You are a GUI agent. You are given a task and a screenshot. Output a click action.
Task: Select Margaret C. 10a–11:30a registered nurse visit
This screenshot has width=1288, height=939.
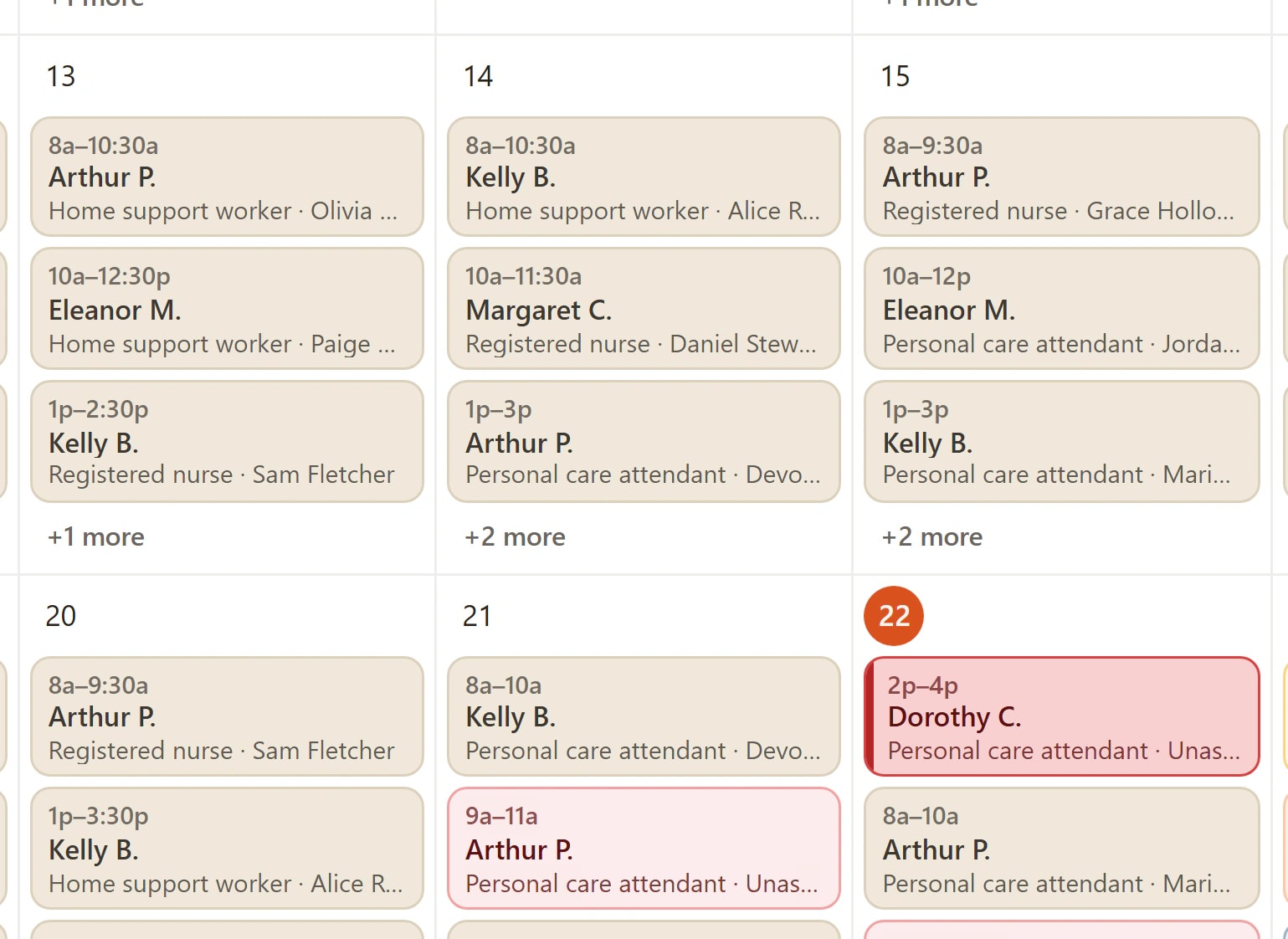coord(644,308)
